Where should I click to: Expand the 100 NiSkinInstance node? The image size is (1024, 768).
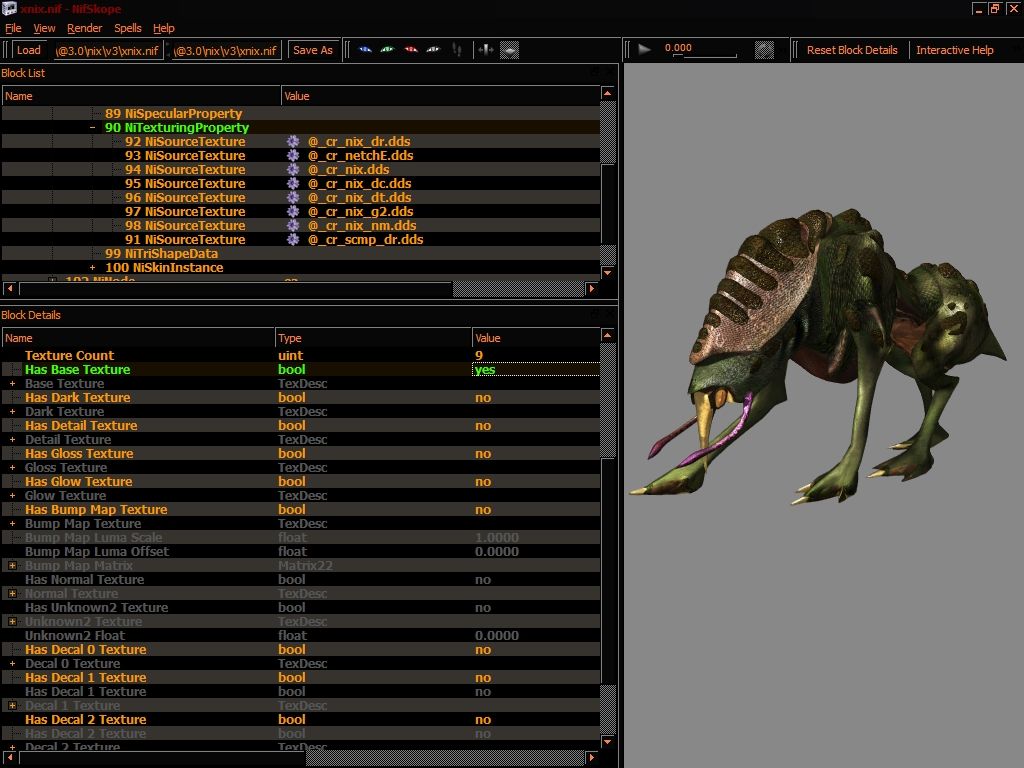click(x=93, y=268)
